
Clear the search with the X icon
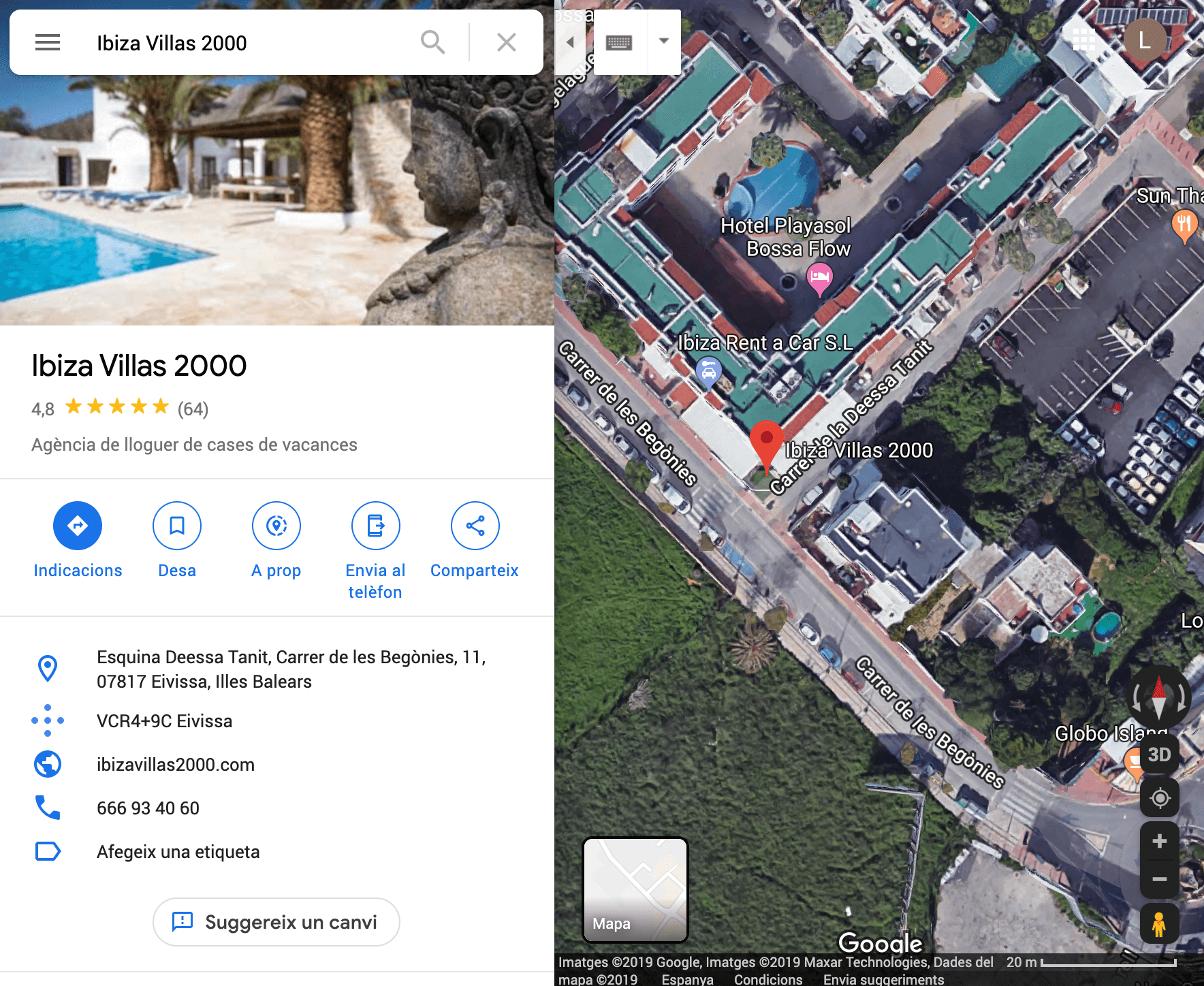tap(506, 42)
